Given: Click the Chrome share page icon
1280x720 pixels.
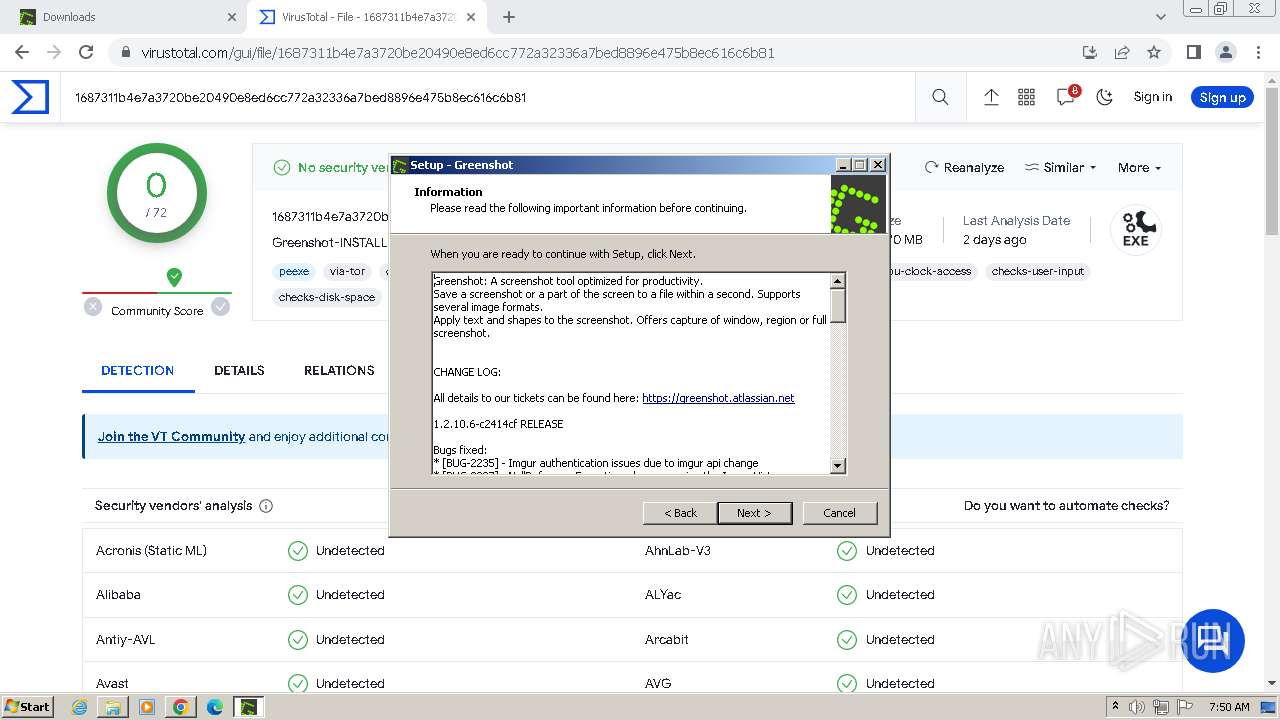Looking at the screenshot, I should coord(1122,53).
